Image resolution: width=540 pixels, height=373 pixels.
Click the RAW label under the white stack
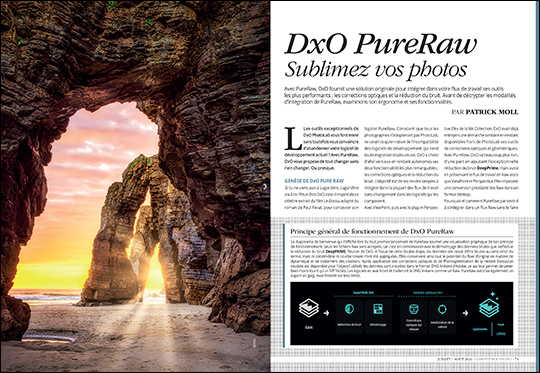tap(309, 327)
